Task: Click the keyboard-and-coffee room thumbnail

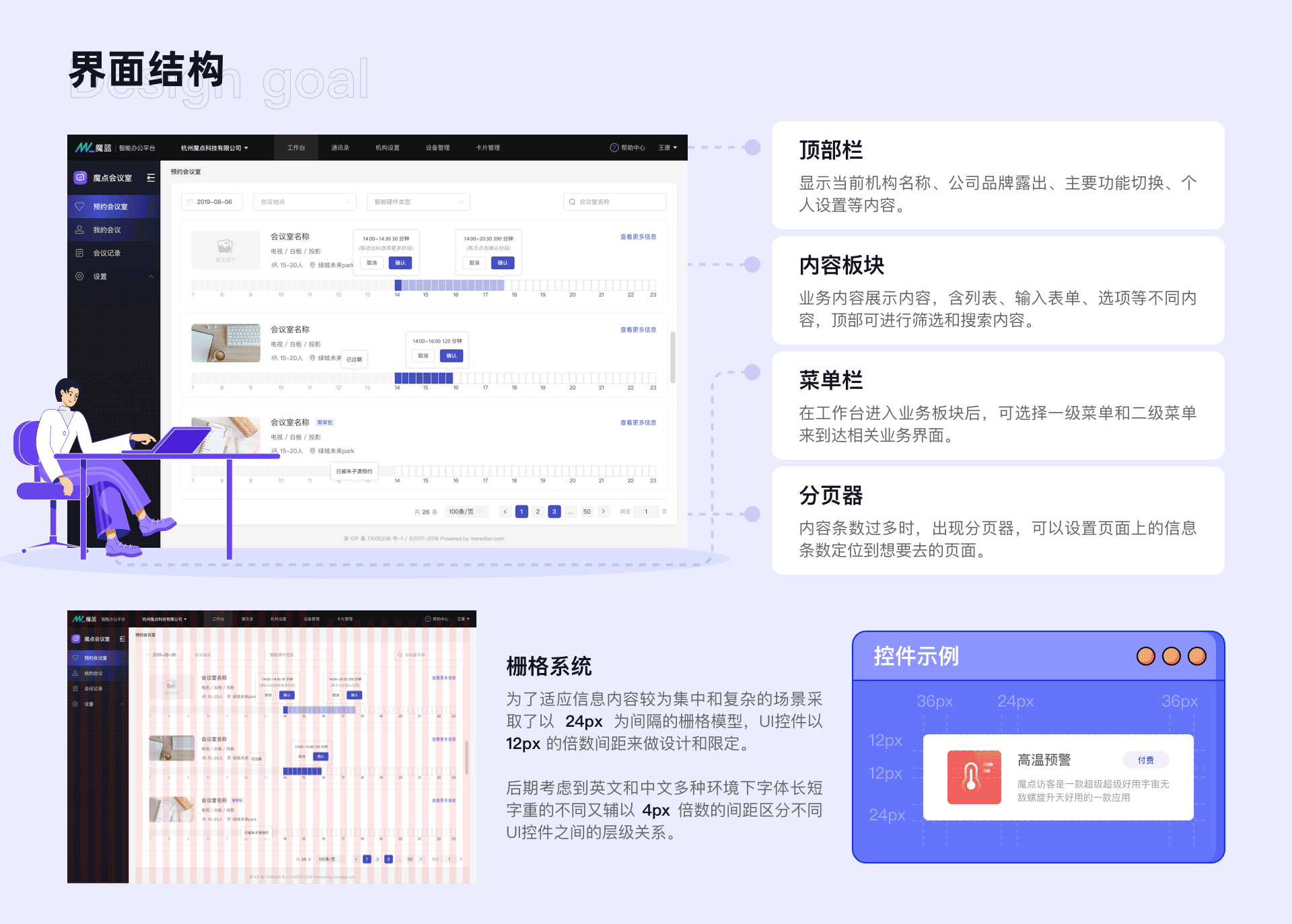Action: tap(225, 343)
